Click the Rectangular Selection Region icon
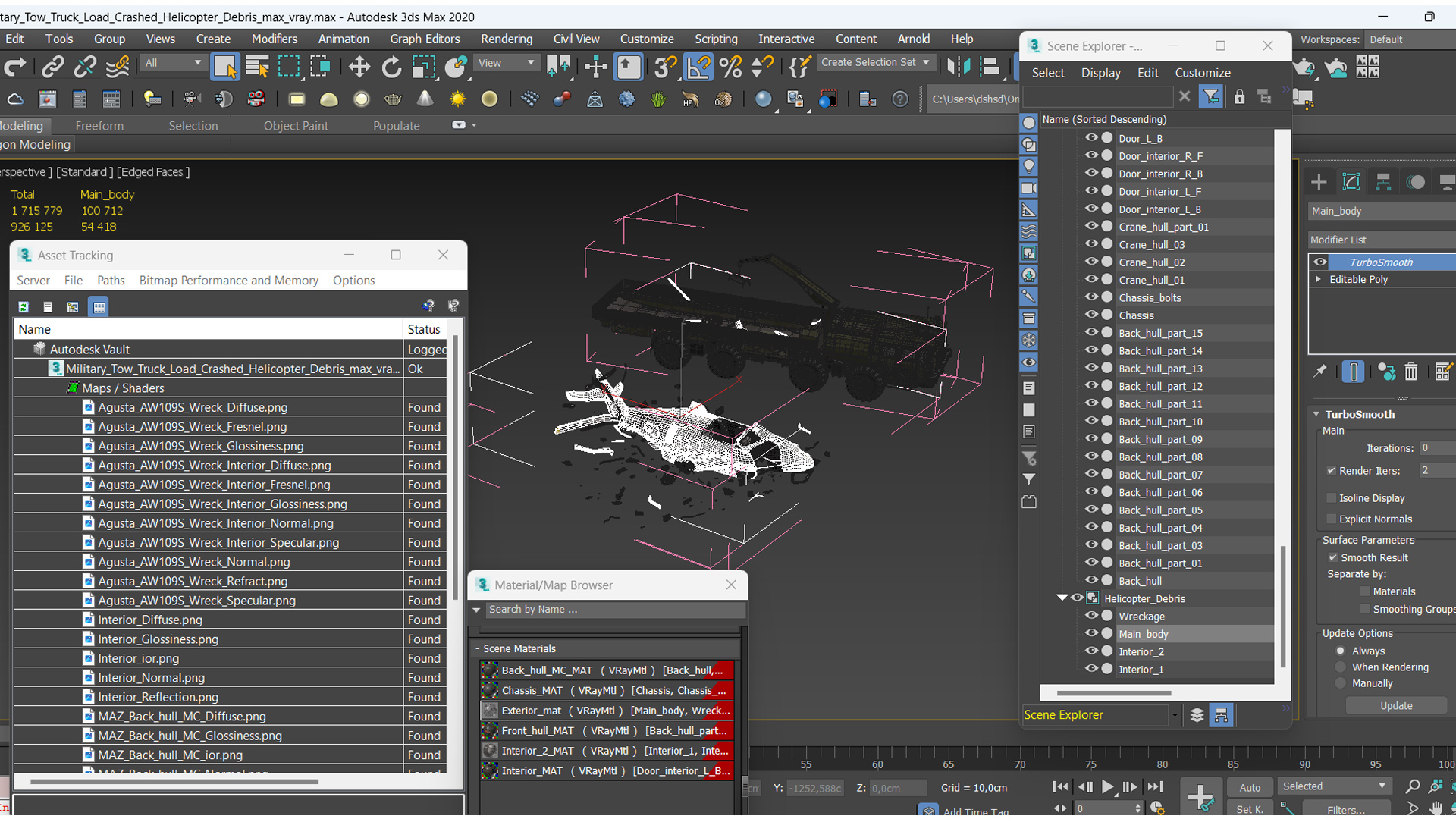The width and height of the screenshot is (1456, 819). 289,67
